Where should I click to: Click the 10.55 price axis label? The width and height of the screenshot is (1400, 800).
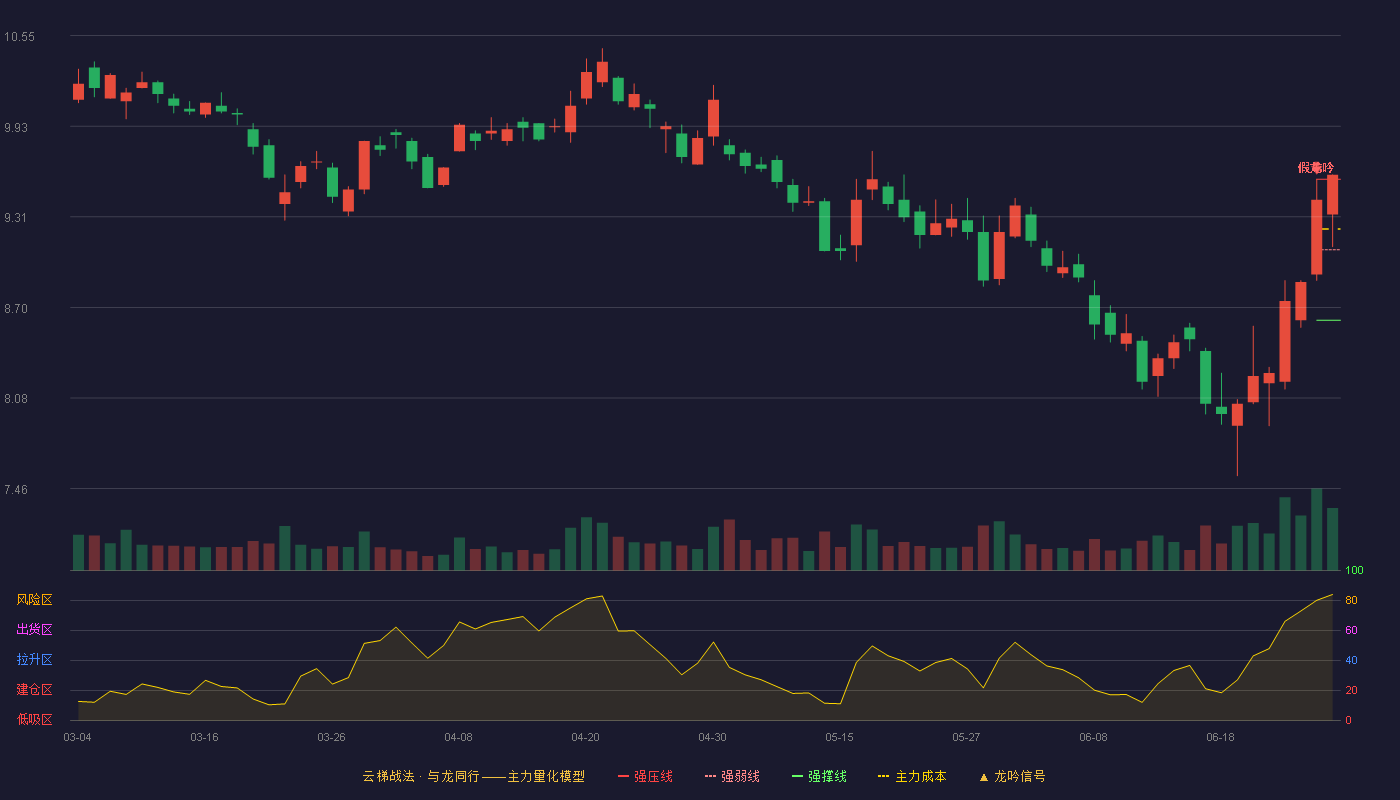point(19,37)
